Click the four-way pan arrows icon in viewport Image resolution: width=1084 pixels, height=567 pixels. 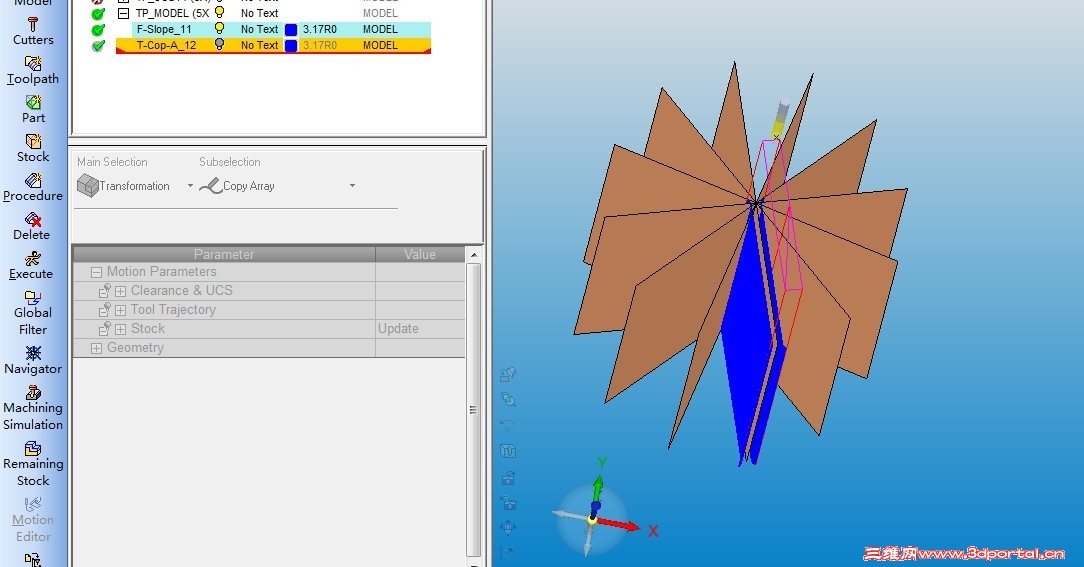[x=508, y=528]
